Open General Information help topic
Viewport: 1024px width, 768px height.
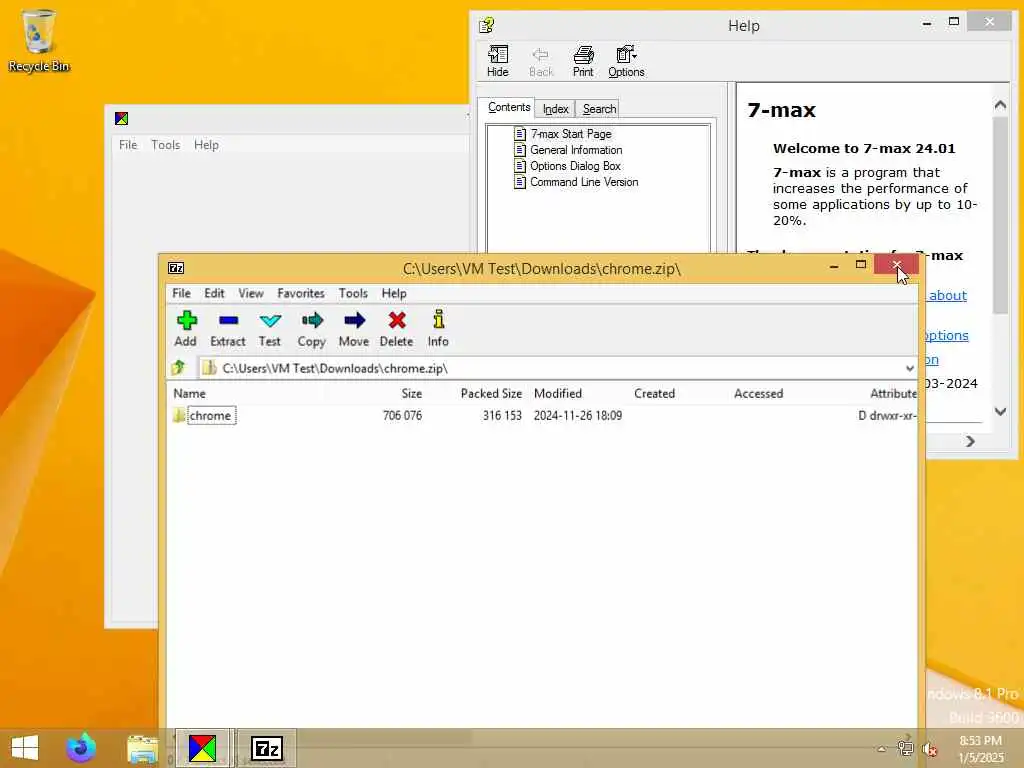pos(576,150)
